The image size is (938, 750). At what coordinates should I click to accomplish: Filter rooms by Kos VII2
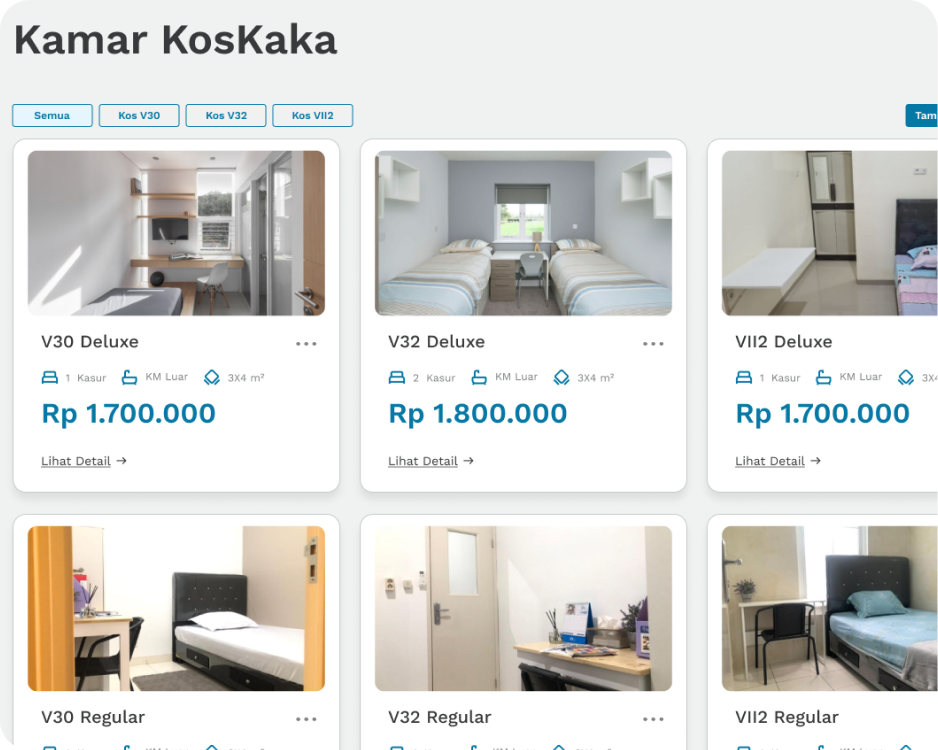(313, 115)
